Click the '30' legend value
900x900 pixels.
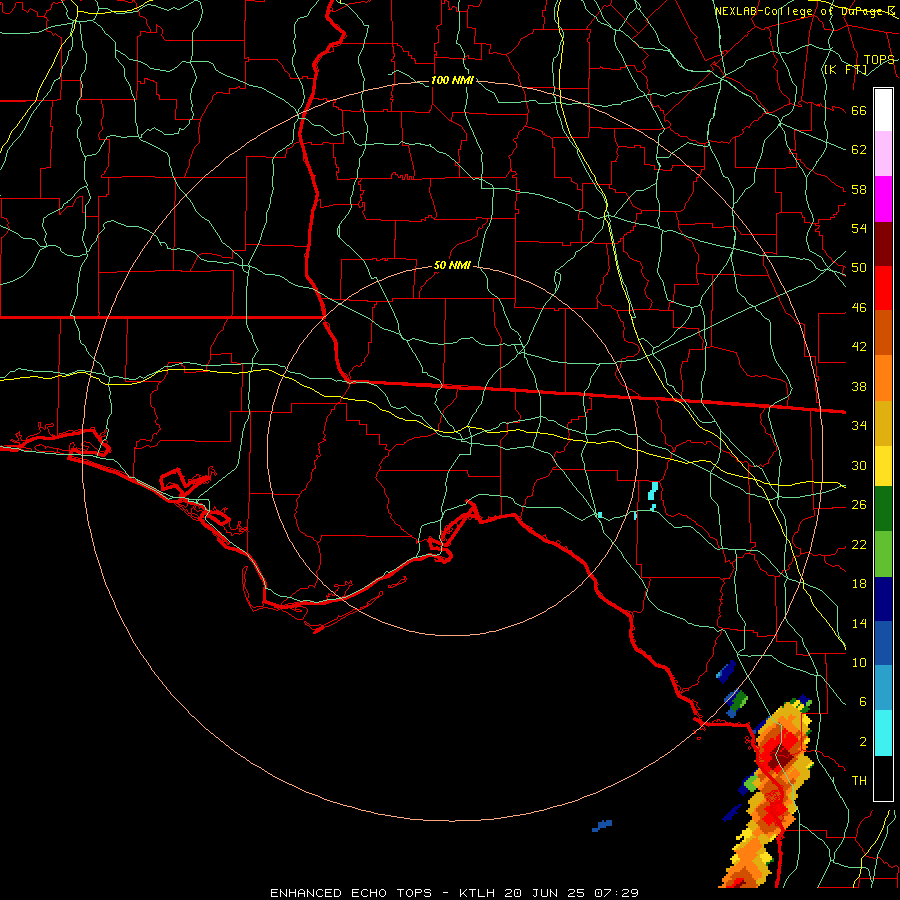[x=859, y=465]
